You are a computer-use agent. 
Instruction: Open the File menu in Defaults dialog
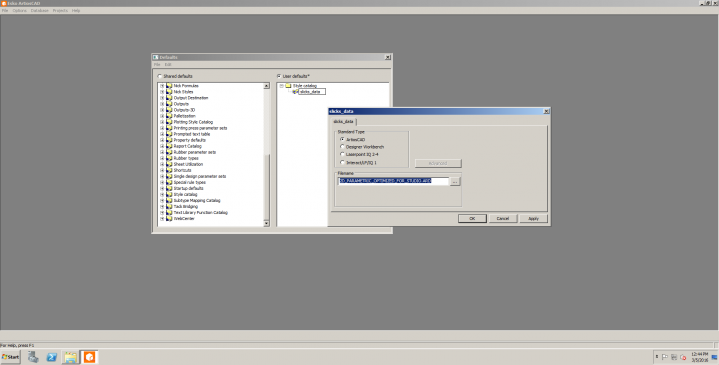pyautogui.click(x=157, y=65)
